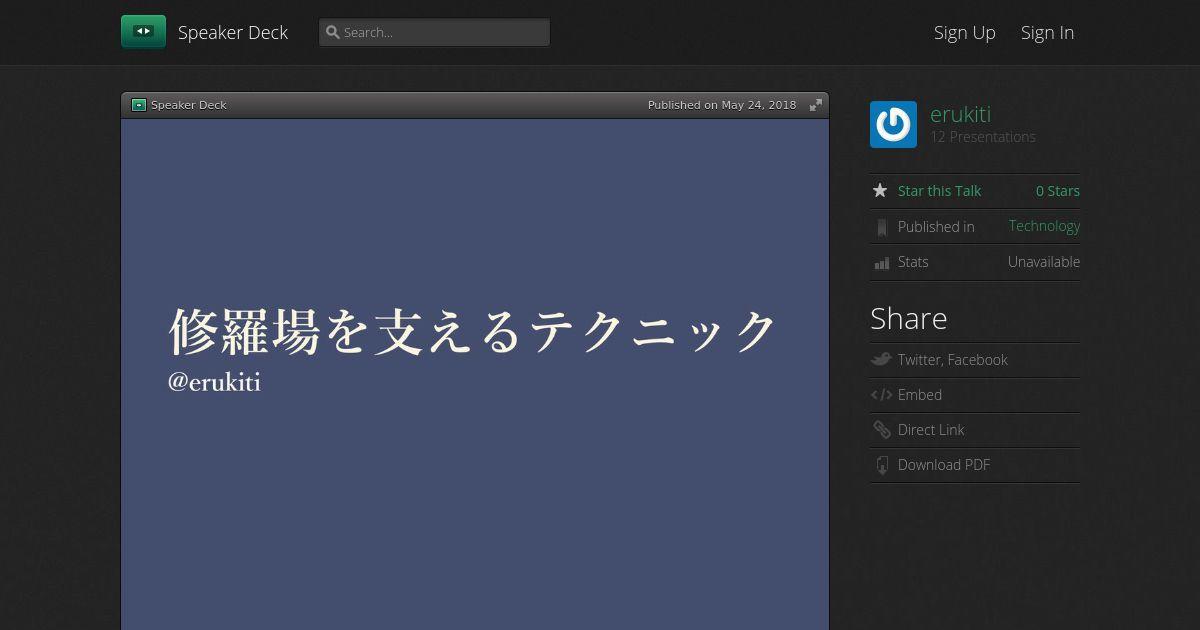Click the Twitter bird share icon

click(881, 359)
